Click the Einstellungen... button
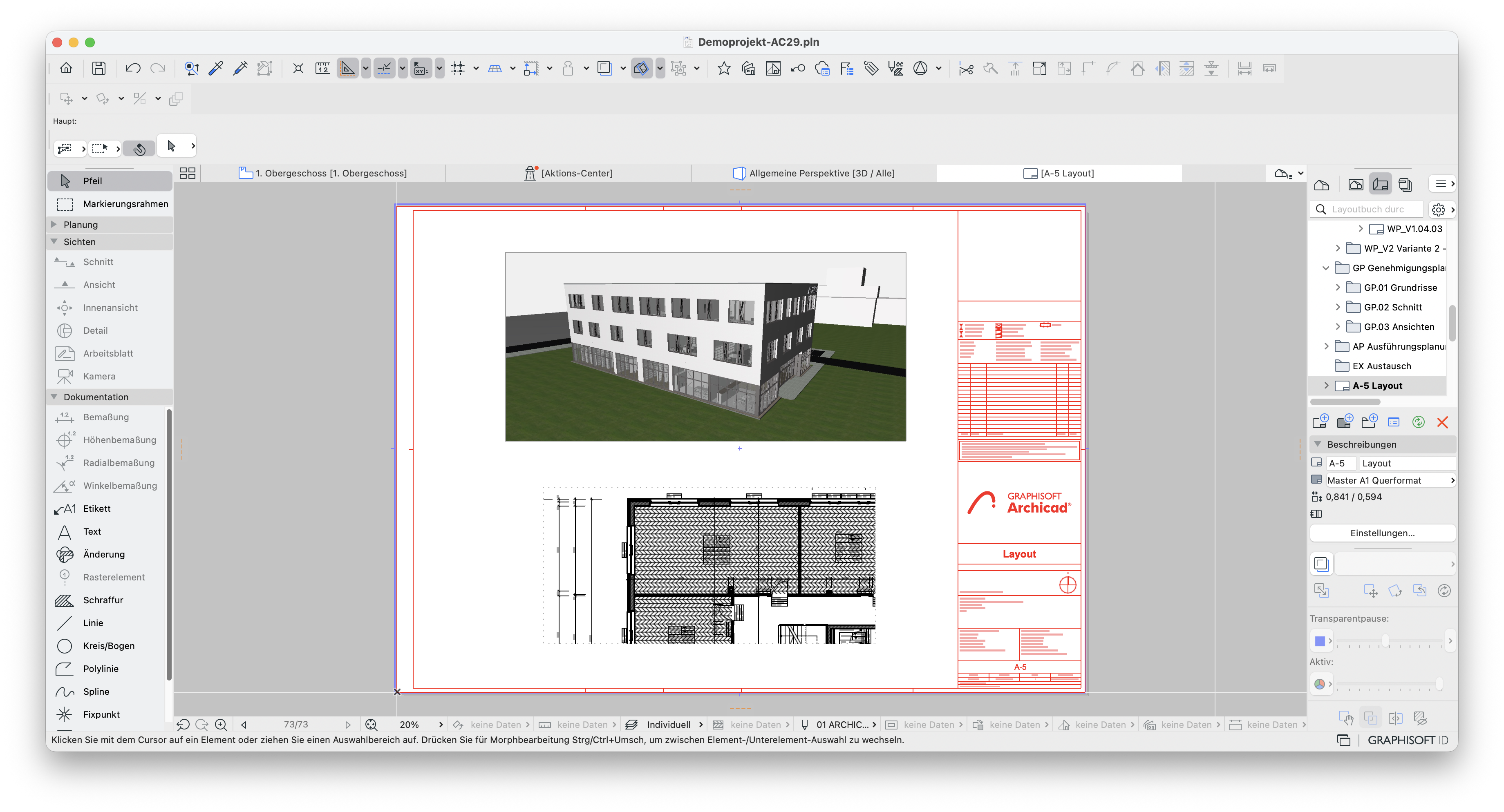The image size is (1504, 812). coord(1382,533)
